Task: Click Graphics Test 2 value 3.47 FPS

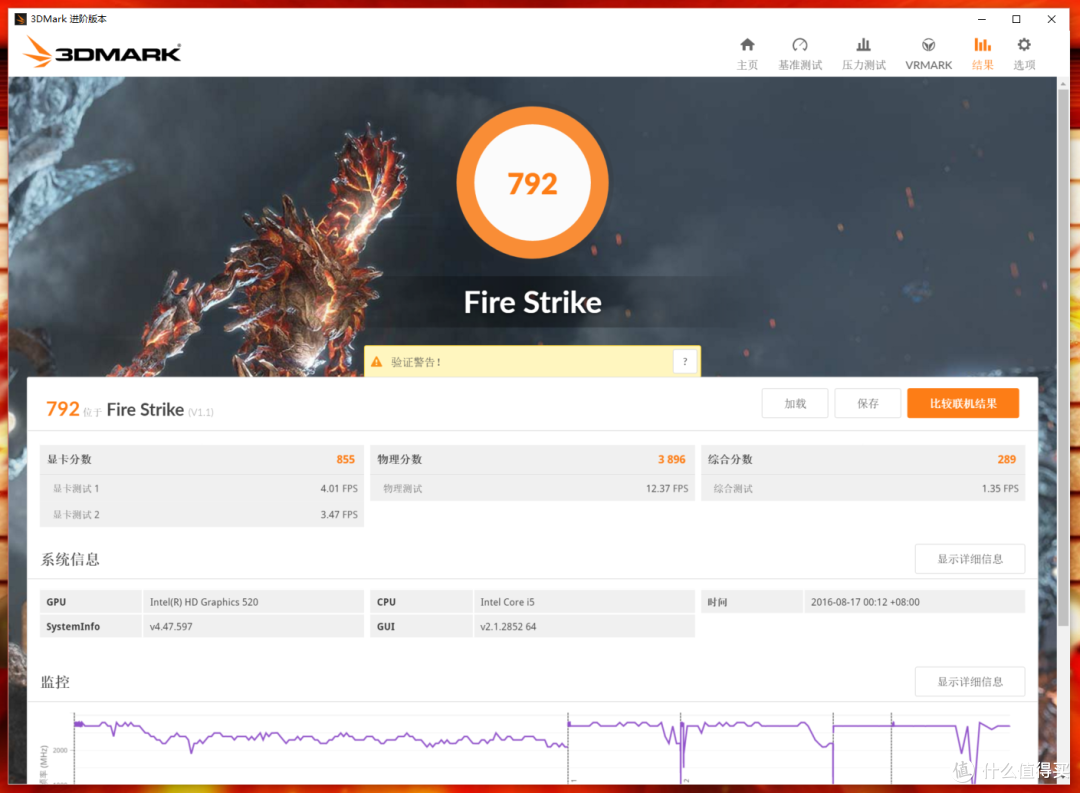Action: [339, 515]
